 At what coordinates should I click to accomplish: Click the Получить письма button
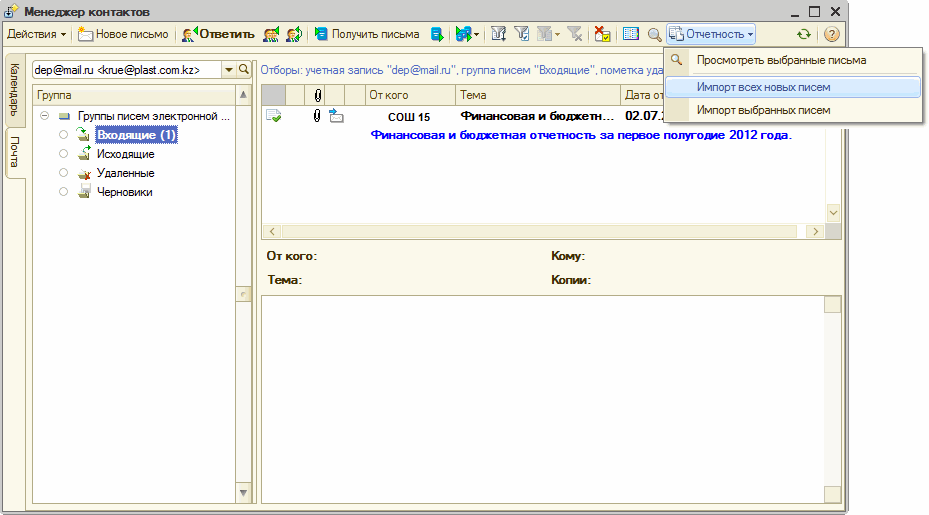click(x=366, y=34)
